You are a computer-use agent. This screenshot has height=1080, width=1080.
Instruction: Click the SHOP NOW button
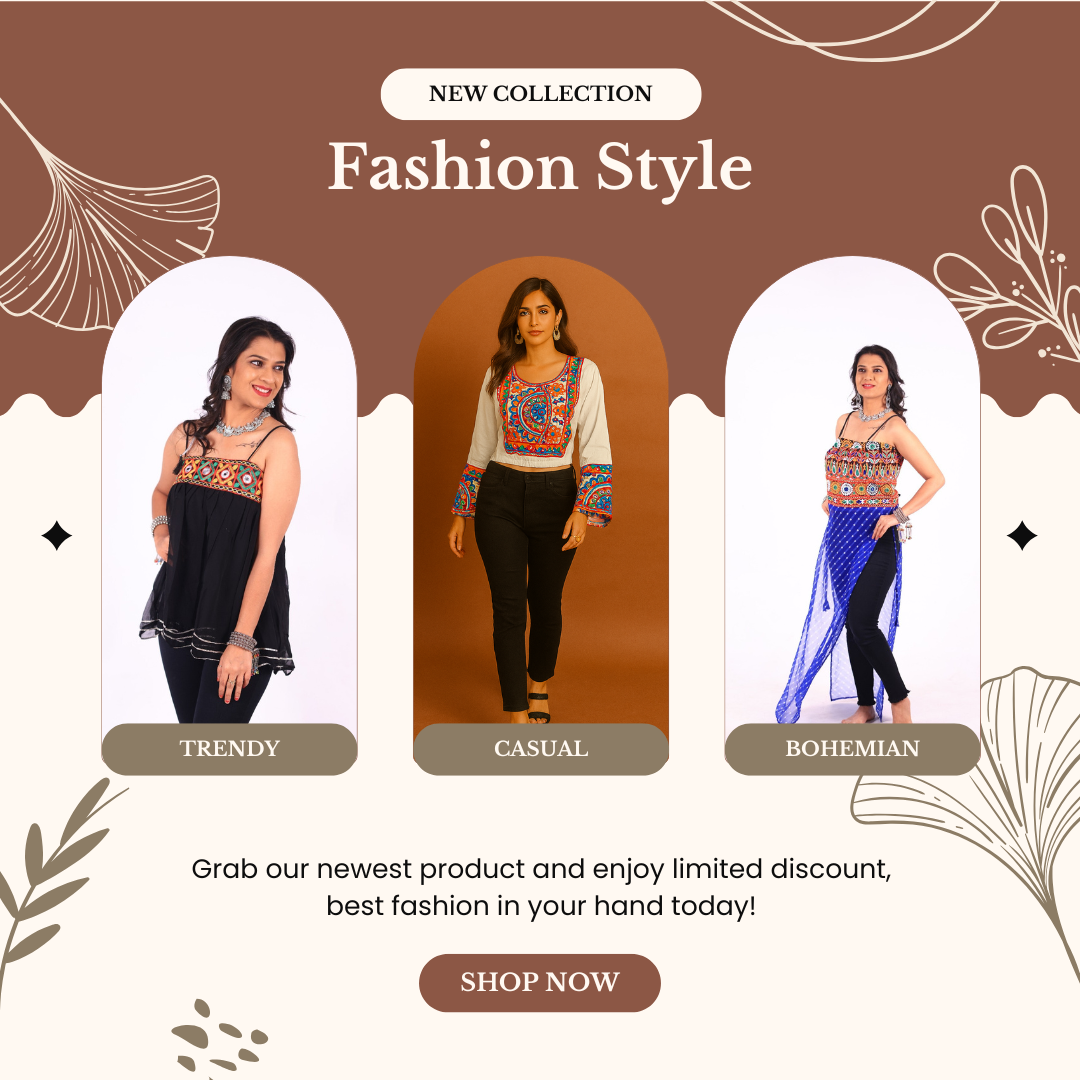tap(539, 982)
